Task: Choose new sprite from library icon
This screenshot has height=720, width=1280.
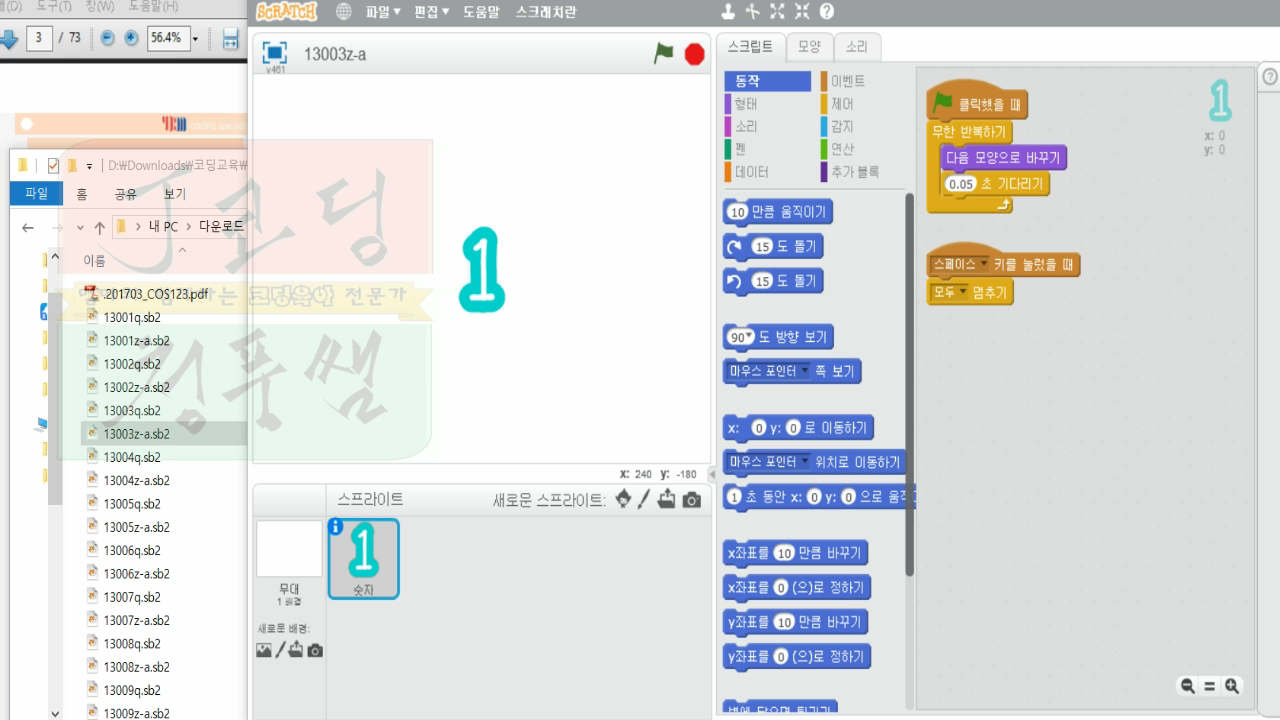Action: point(624,499)
